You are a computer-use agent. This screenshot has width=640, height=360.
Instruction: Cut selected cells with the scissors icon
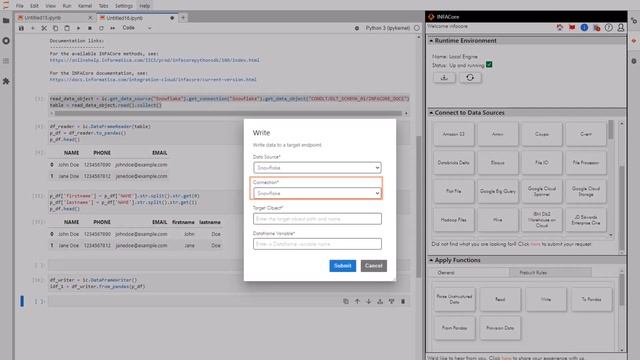44,28
